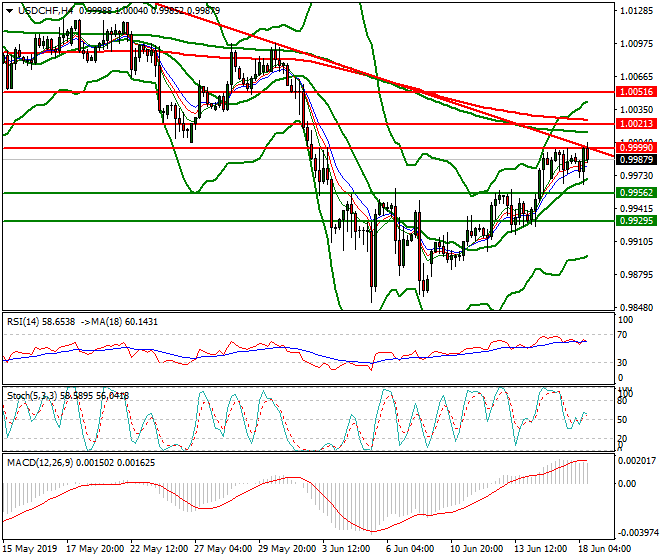Select the 18 Jun 04:00 time axis label
Viewport: 660px width, 560px height.
coord(605,549)
